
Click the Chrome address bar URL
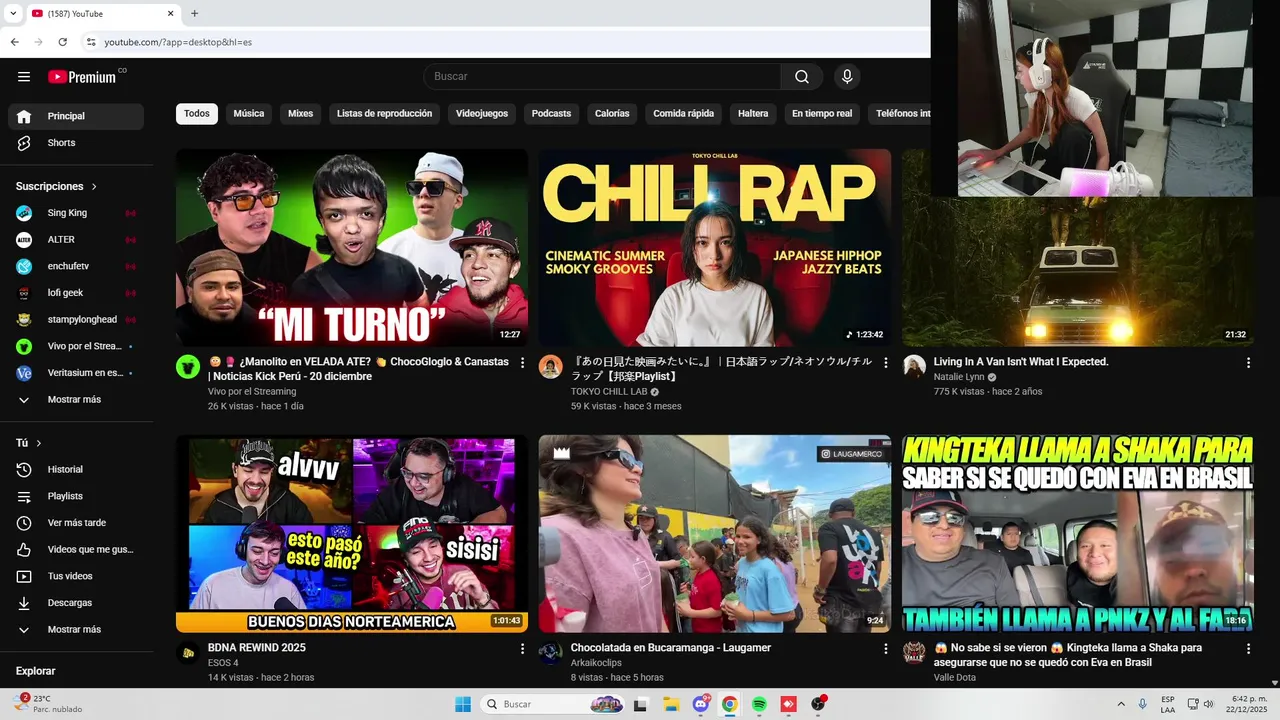[x=178, y=42]
